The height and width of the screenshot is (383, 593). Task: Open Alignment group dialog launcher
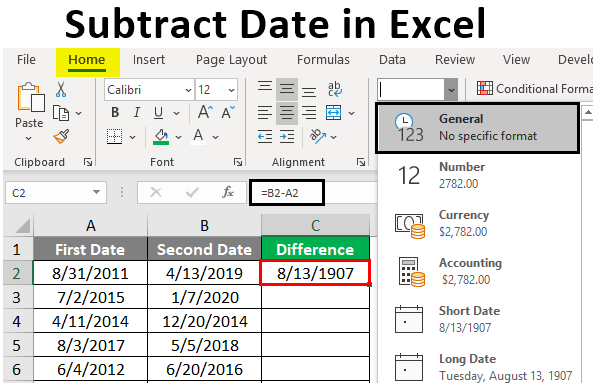[x=361, y=162]
